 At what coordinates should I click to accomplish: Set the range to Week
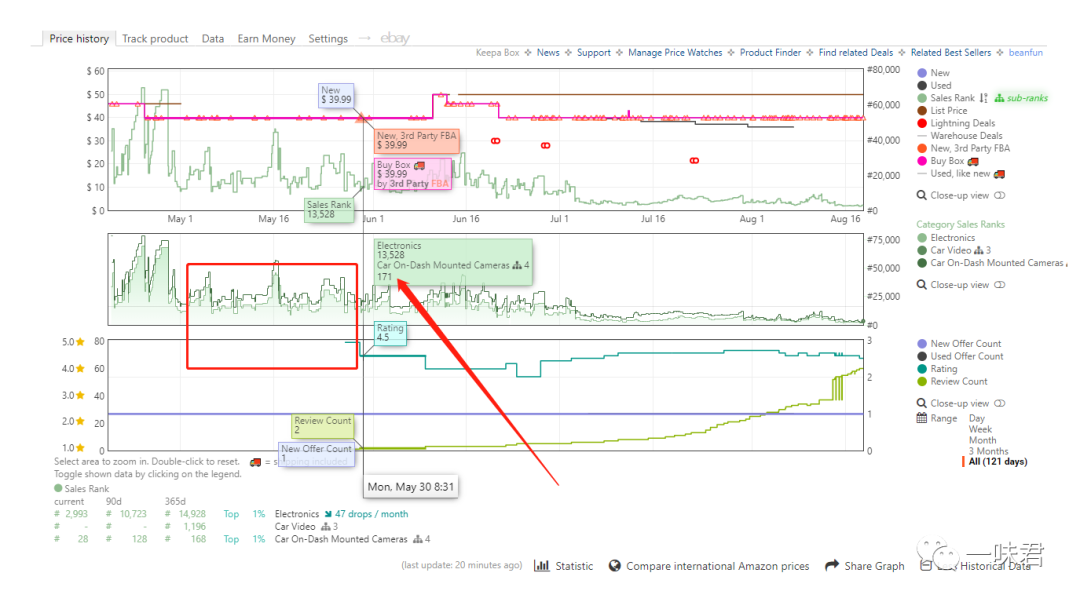(x=980, y=429)
